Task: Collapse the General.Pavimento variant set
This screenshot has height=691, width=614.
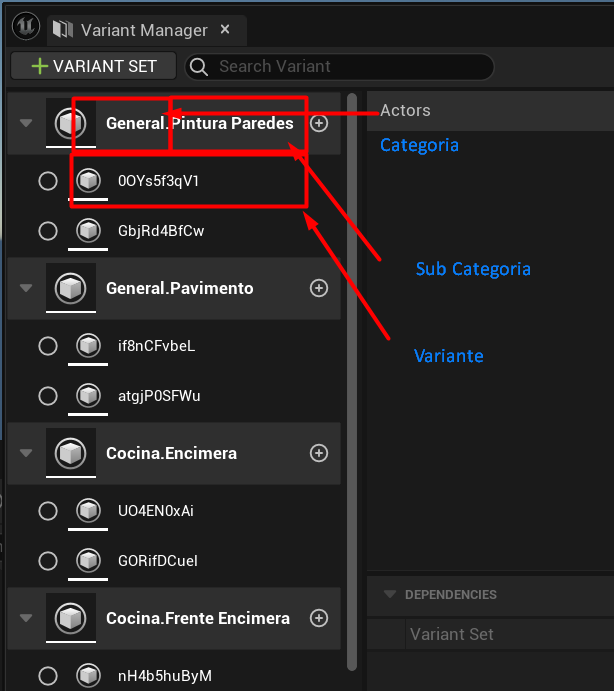Action: (x=24, y=288)
